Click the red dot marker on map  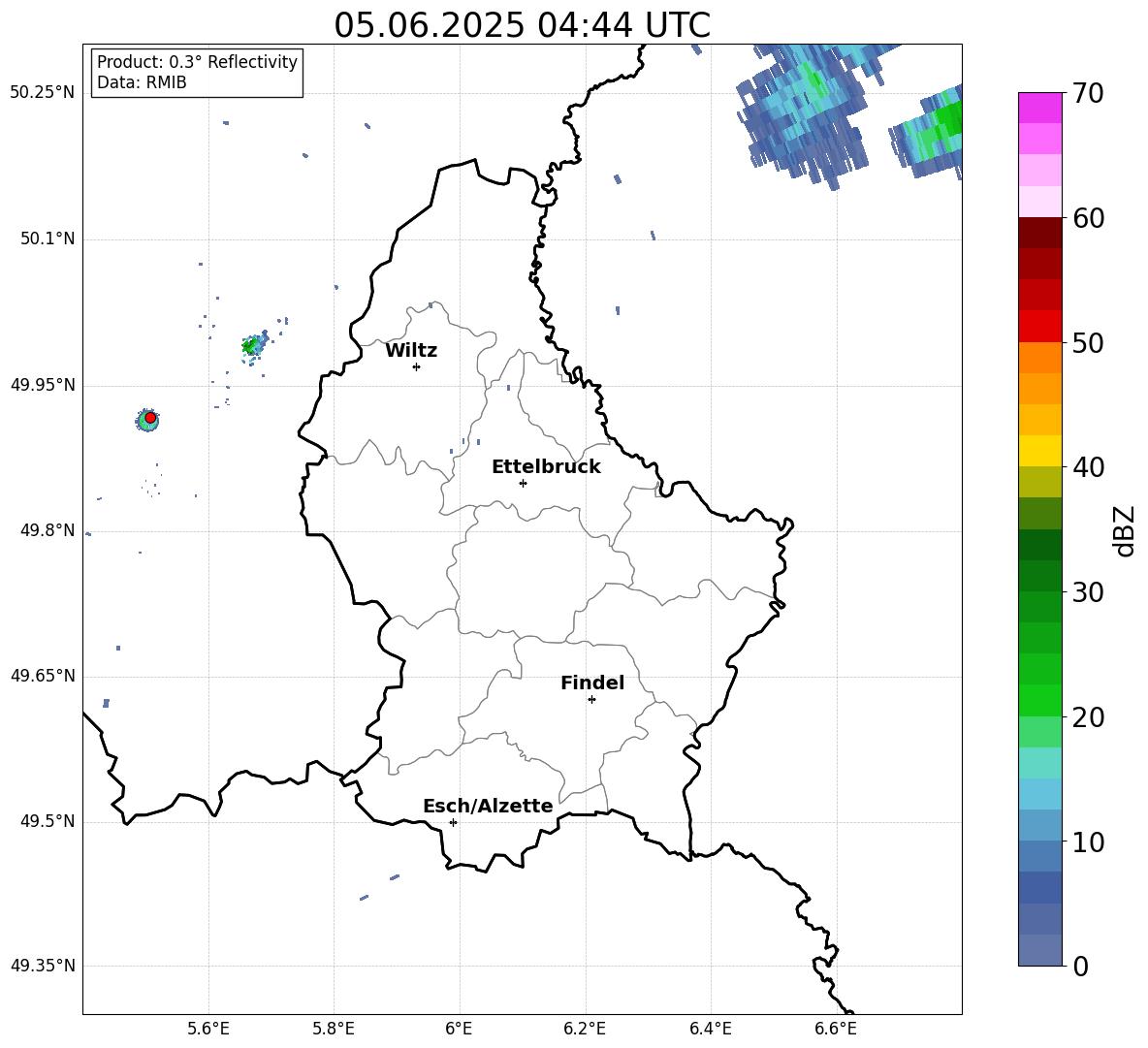tap(150, 418)
